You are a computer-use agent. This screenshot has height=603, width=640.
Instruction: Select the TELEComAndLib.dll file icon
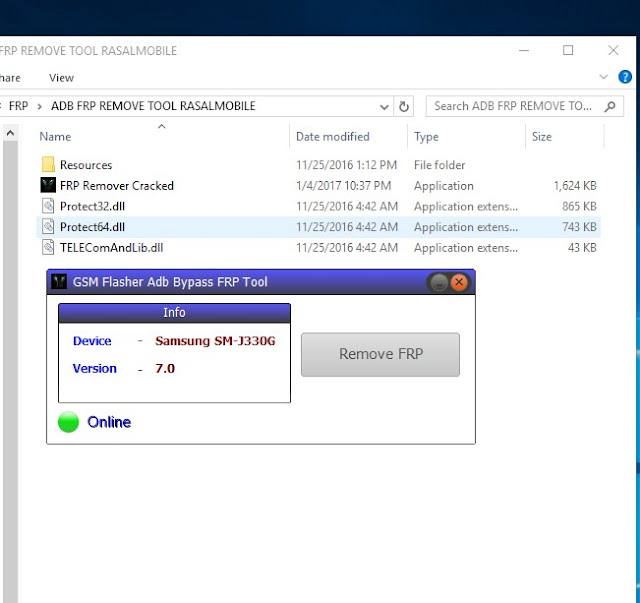(x=48, y=247)
